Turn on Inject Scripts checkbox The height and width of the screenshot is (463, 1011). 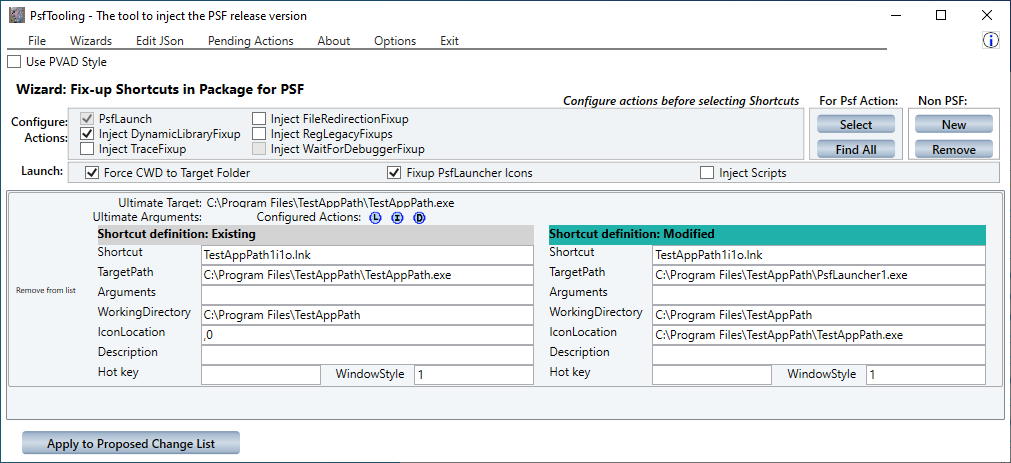pyautogui.click(x=708, y=173)
